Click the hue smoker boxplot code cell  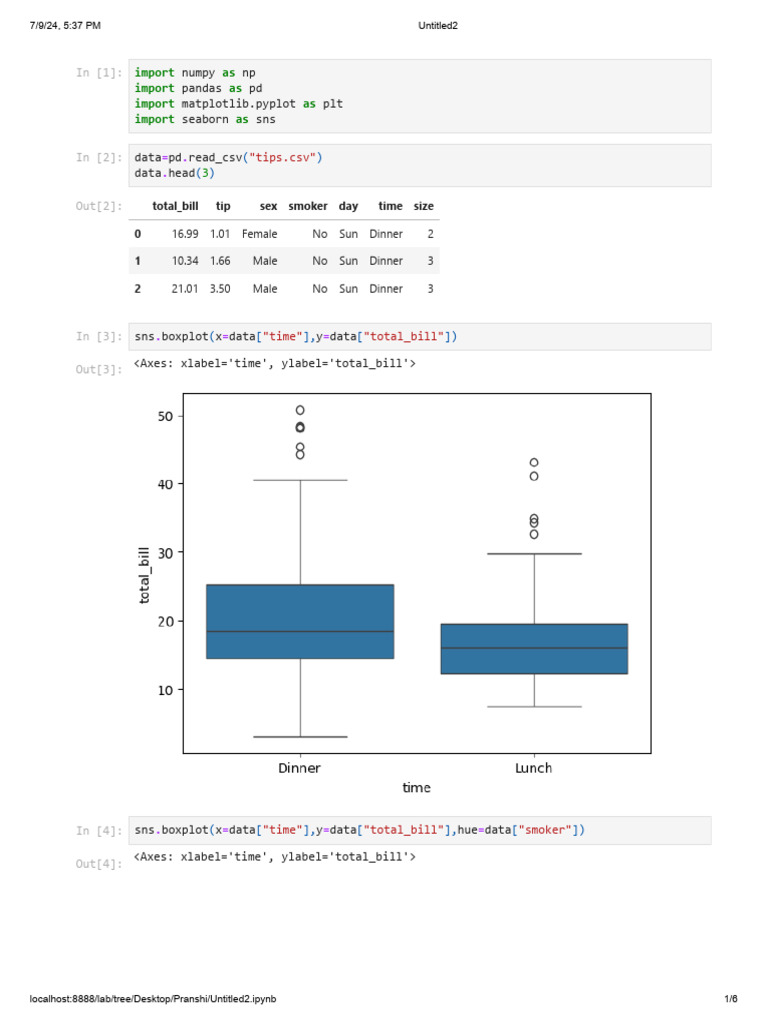pos(420,830)
